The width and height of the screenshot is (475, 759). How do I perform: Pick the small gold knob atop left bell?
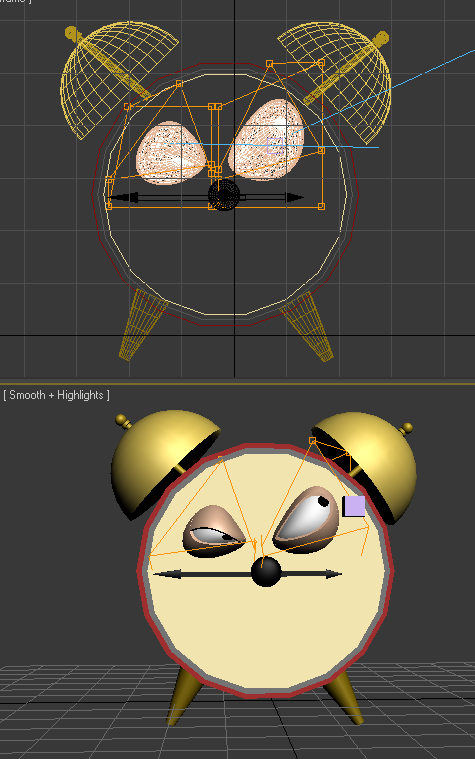tap(123, 421)
